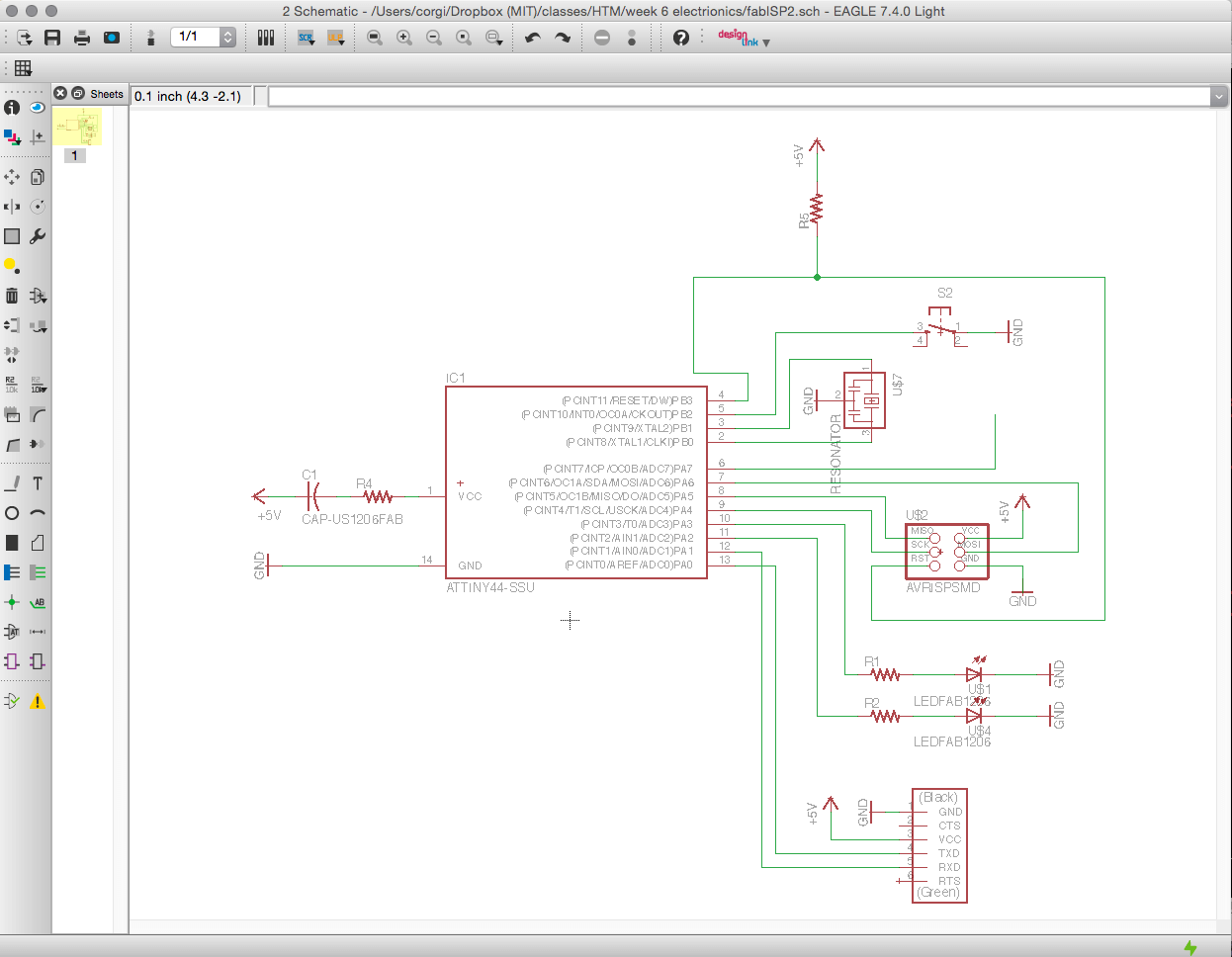Select the Bus tool with blue bar

[x=12, y=572]
